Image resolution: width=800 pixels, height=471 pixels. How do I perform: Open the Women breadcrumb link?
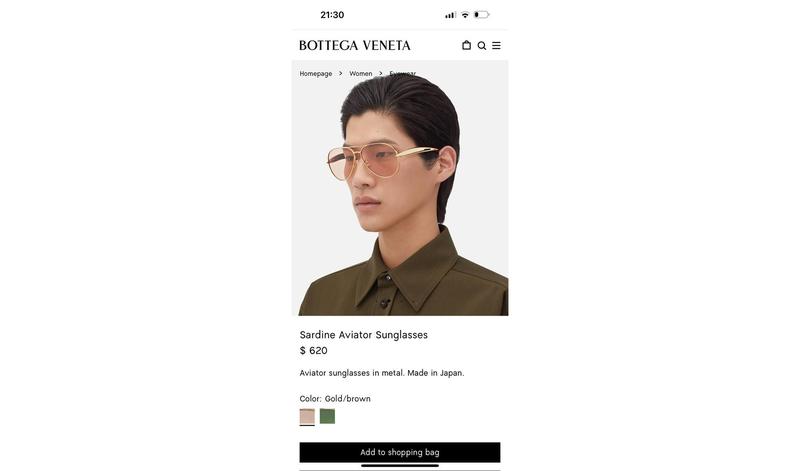[361, 73]
